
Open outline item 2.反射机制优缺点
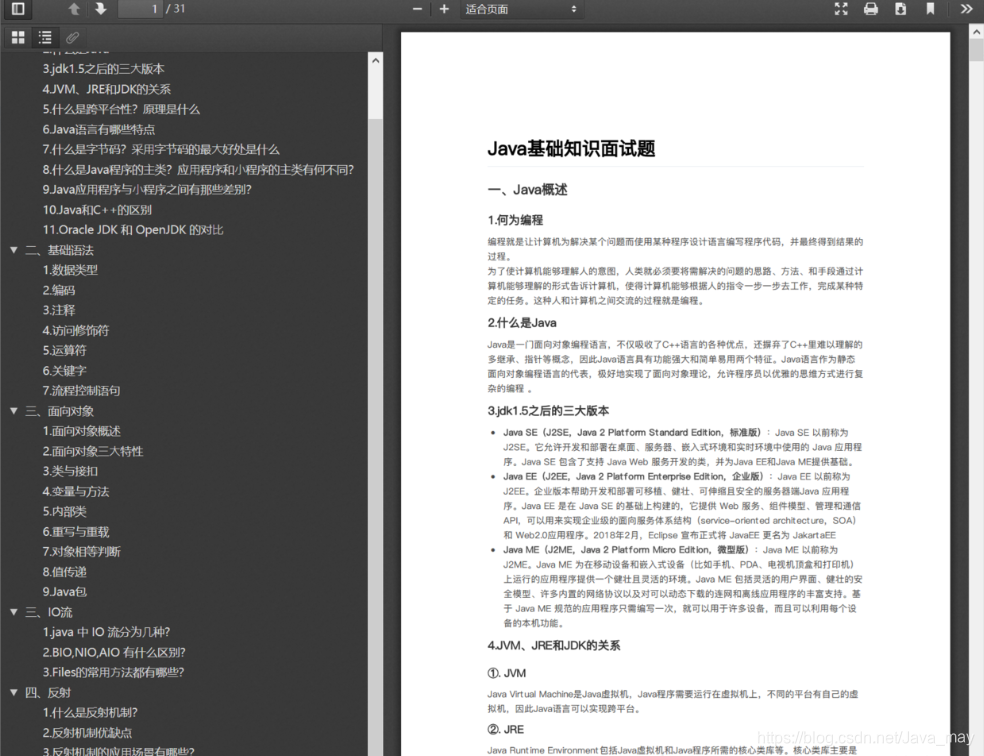[x=87, y=732]
